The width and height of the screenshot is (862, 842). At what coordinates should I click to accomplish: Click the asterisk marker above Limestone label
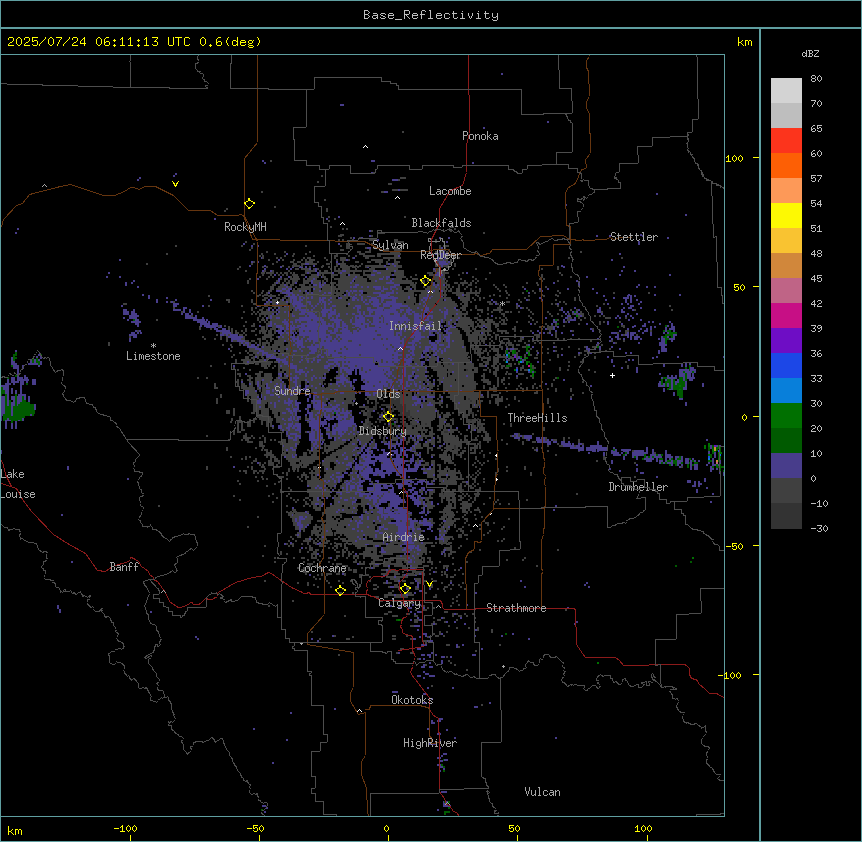pos(153,346)
